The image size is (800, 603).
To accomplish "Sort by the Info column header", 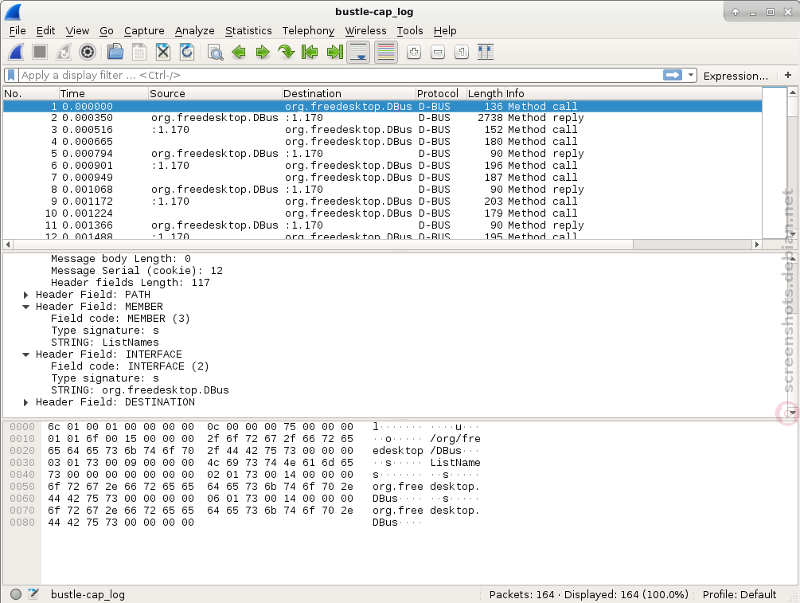I will click(633, 93).
